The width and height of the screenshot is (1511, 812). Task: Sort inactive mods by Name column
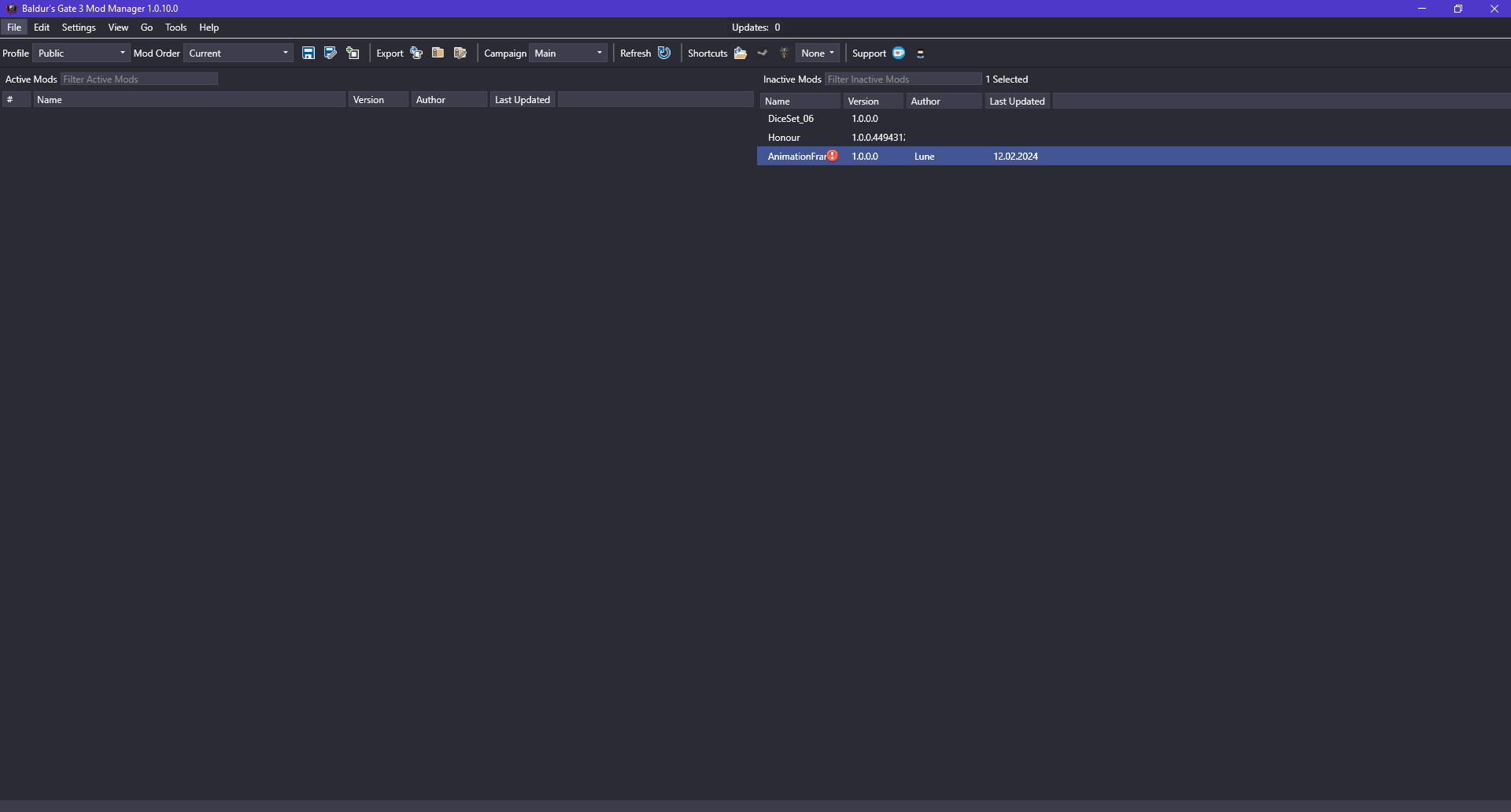pos(800,101)
